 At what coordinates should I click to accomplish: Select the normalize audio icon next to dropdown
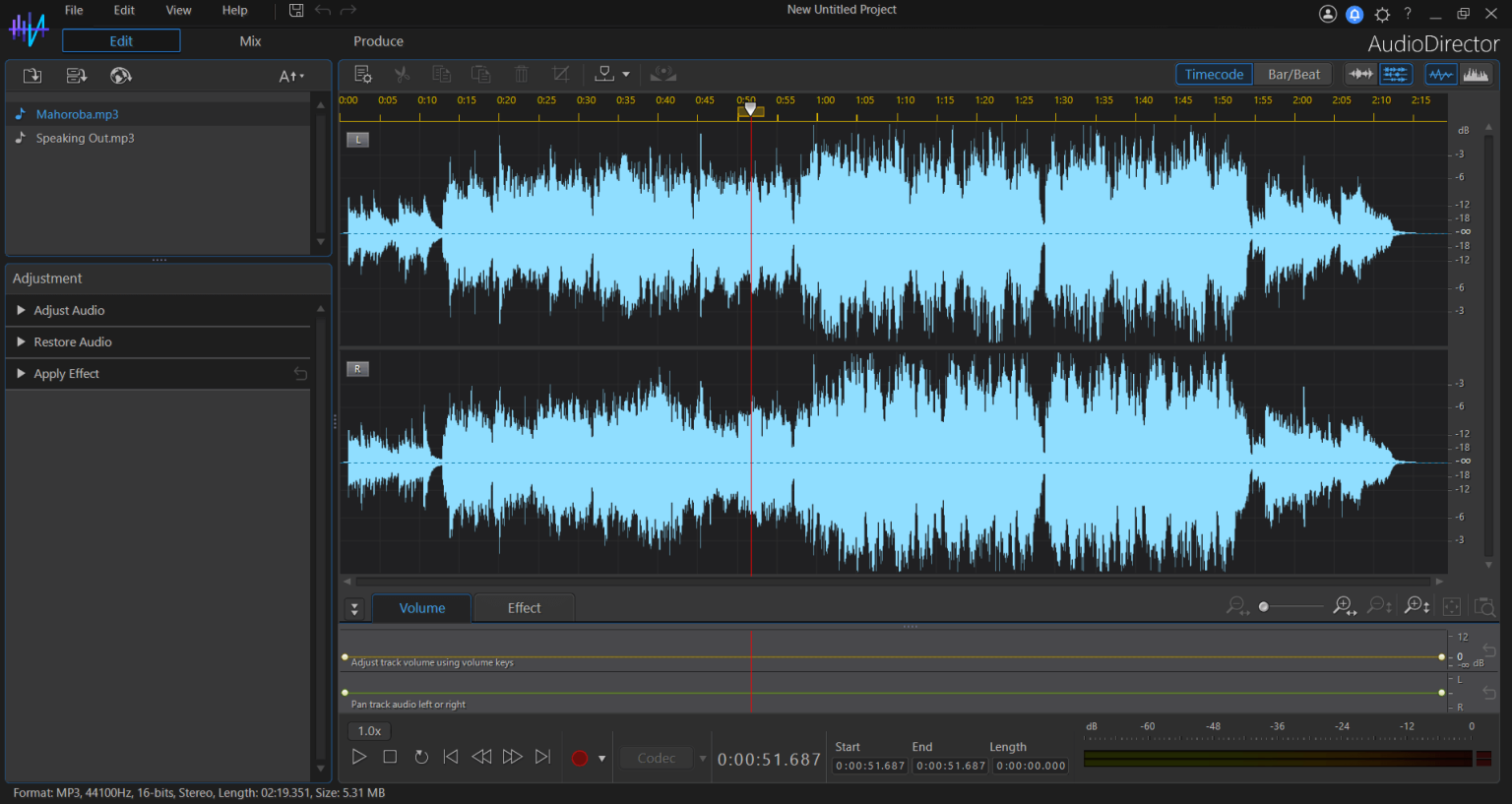coord(602,74)
